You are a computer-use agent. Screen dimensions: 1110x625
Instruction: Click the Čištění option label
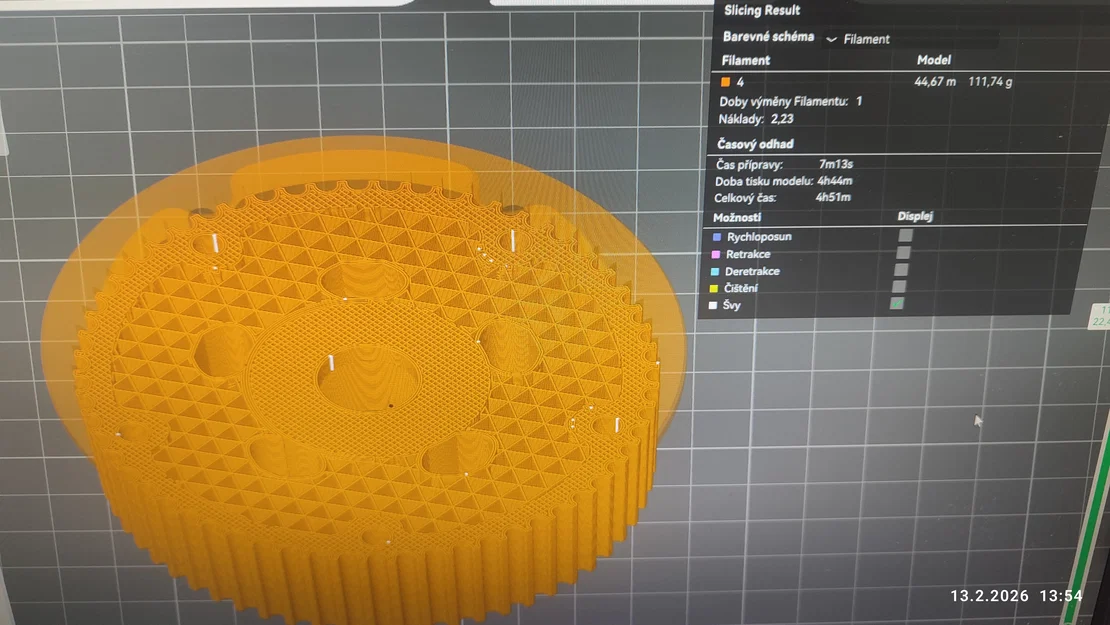tap(740, 288)
